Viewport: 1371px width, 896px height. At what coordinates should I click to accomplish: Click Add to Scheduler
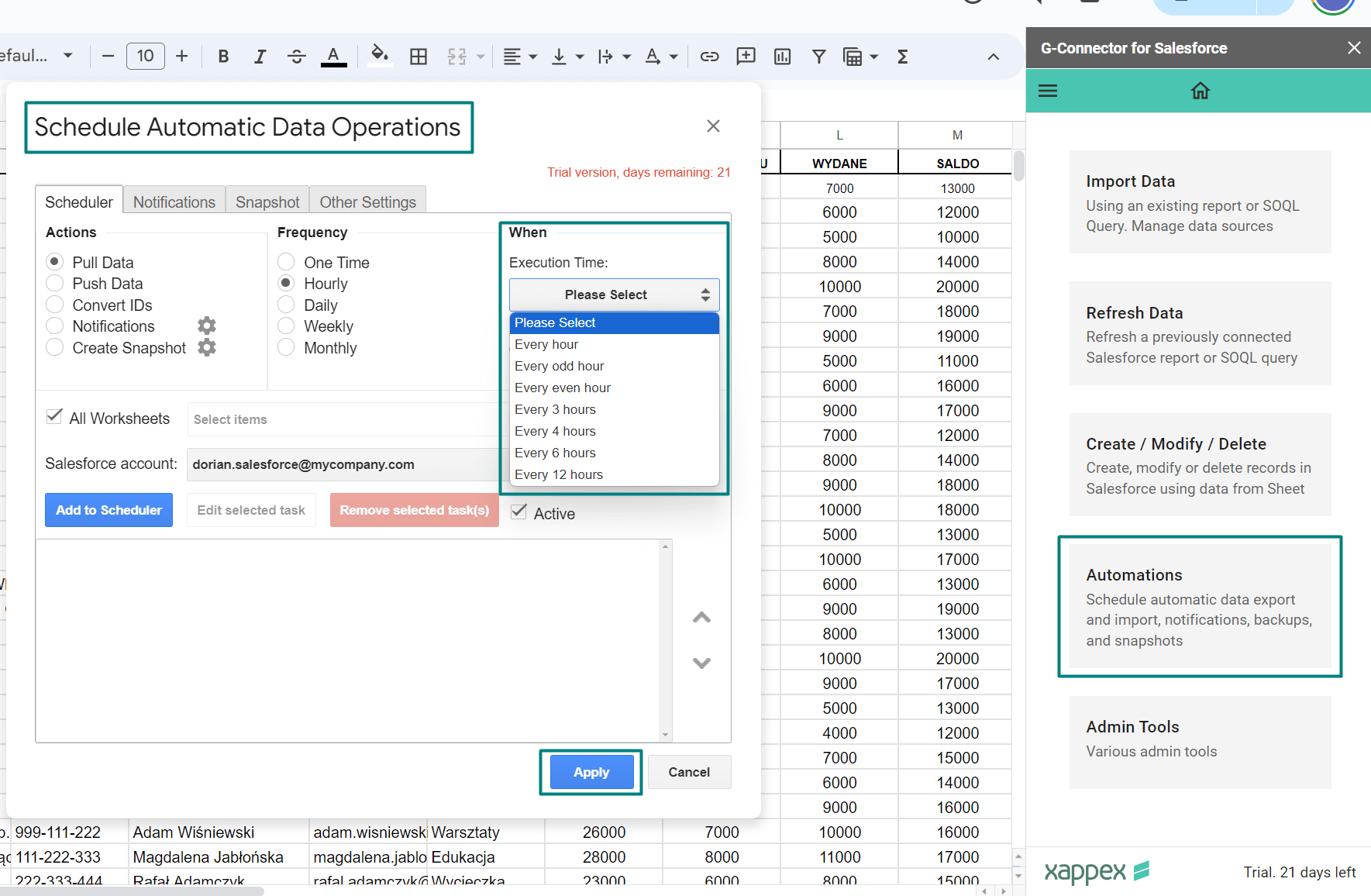(x=109, y=509)
